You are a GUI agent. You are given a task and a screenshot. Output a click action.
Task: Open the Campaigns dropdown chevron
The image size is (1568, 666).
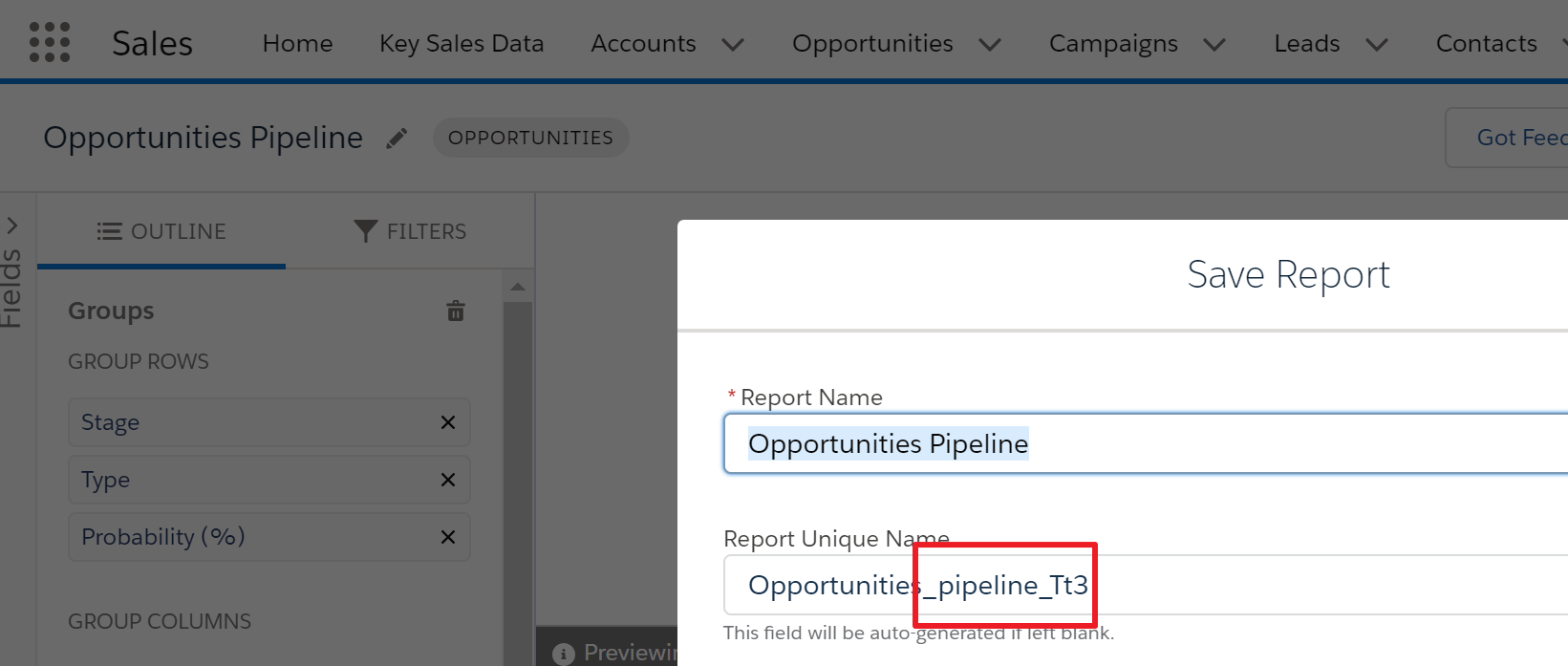(x=1214, y=44)
